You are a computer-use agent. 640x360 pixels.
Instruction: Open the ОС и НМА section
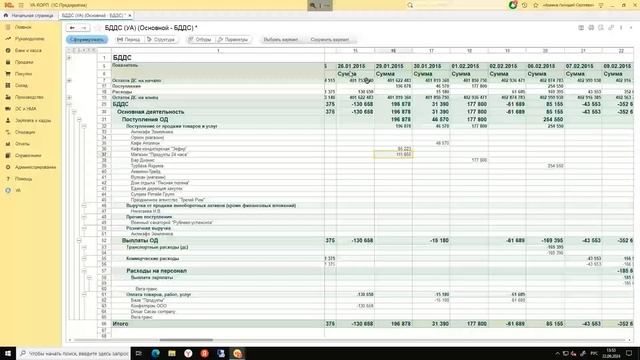[26, 109]
